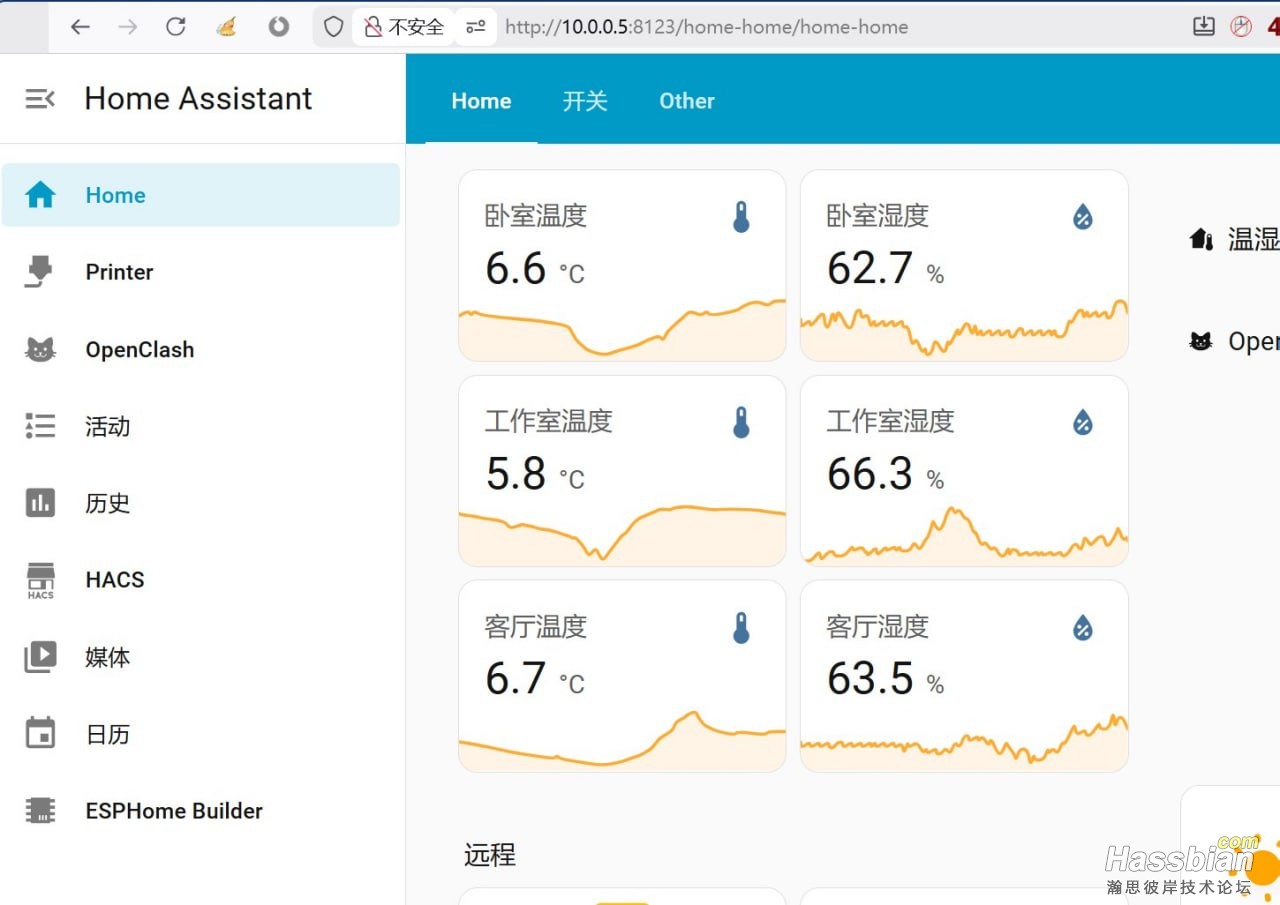The height and width of the screenshot is (905, 1280).
Task: Open OpenClash cat icon in sidebar
Action: pyautogui.click(x=40, y=350)
